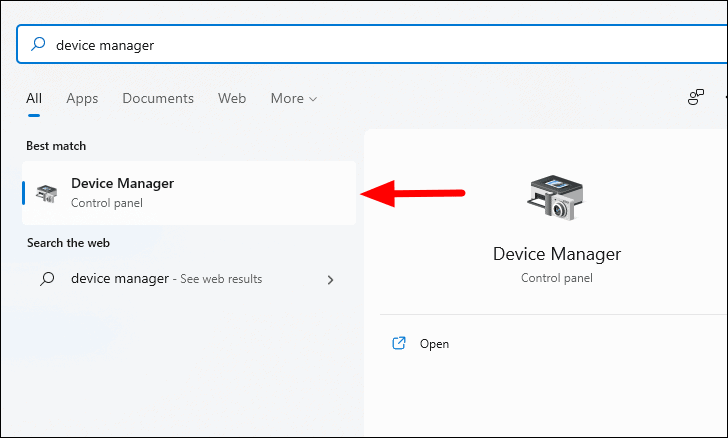Open the search feedback people icon

pyautogui.click(x=696, y=97)
